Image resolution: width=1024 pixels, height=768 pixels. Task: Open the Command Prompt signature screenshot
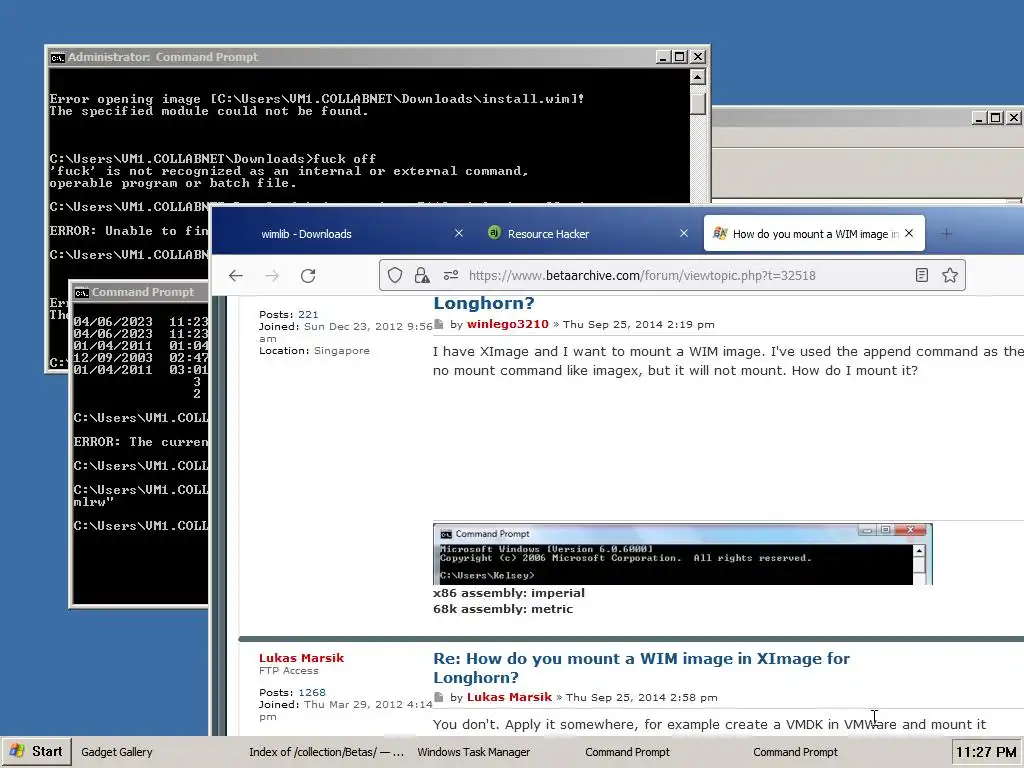pos(682,554)
